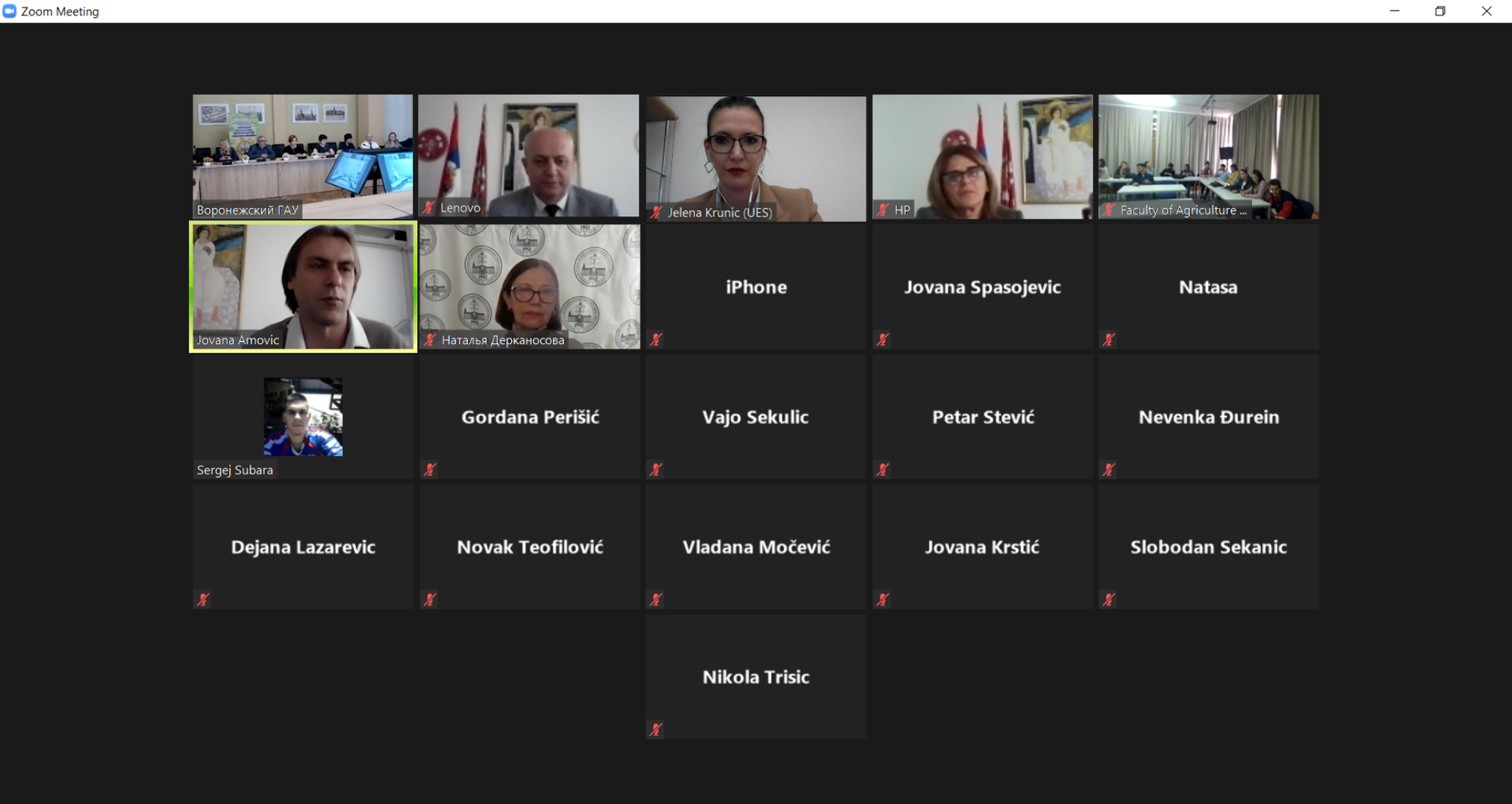
Task: Restore down the Zoom Meeting window
Action: tap(1440, 11)
